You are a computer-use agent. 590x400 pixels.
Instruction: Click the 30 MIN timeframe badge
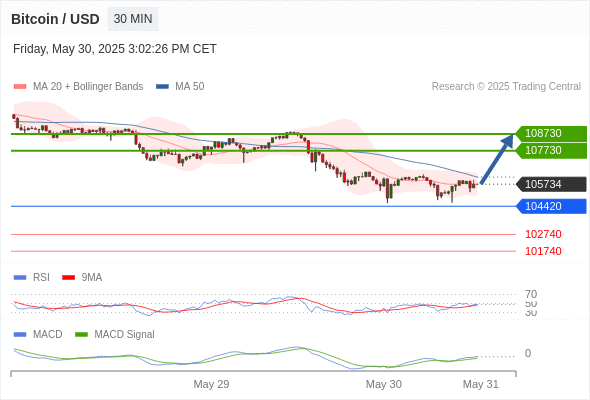(133, 19)
